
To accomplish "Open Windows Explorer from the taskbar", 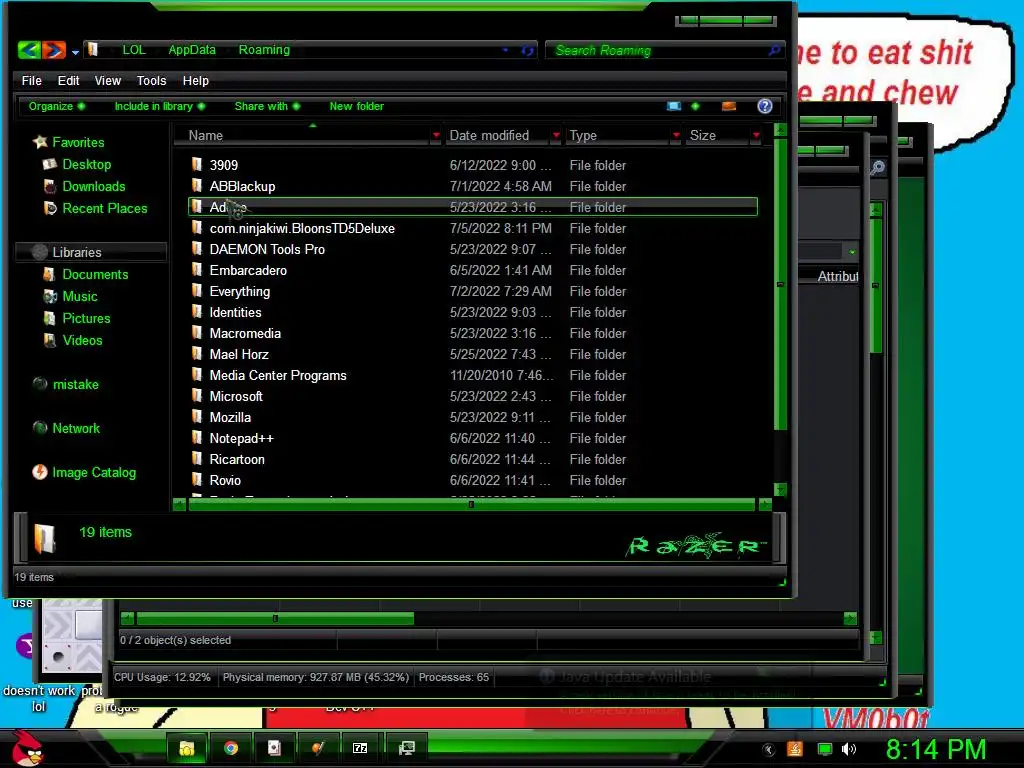I will point(187,748).
